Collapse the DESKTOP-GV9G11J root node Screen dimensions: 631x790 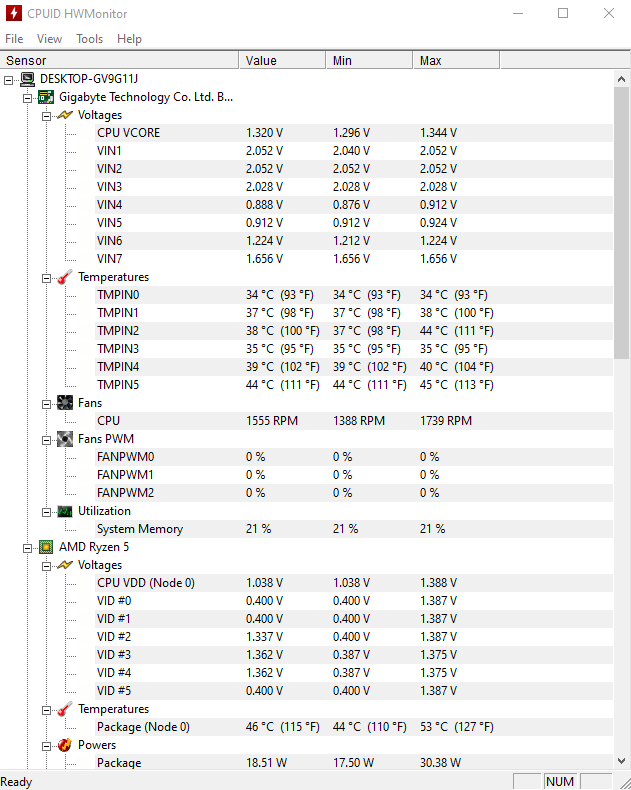point(9,80)
